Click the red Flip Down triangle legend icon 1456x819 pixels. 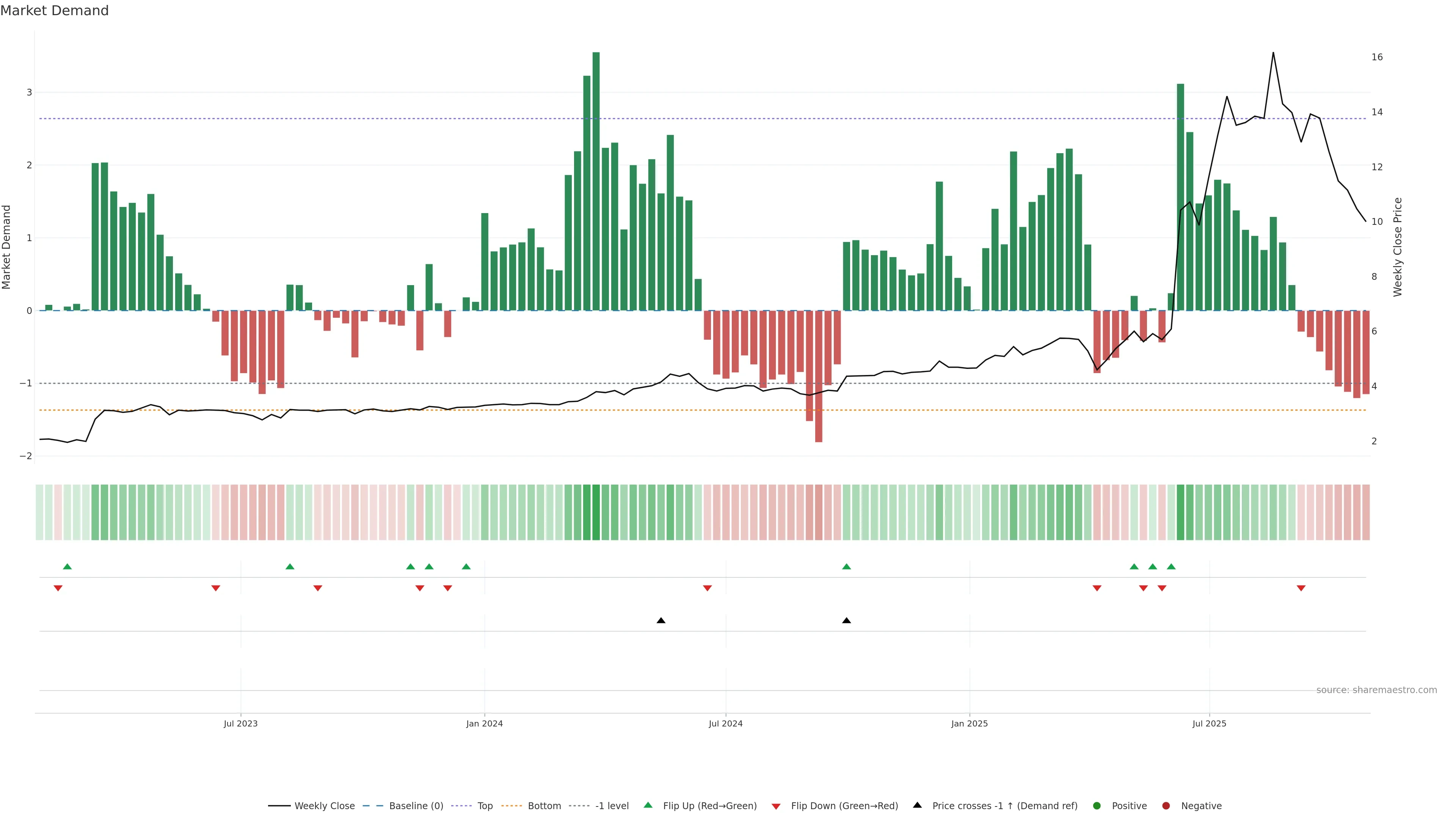coord(776,806)
